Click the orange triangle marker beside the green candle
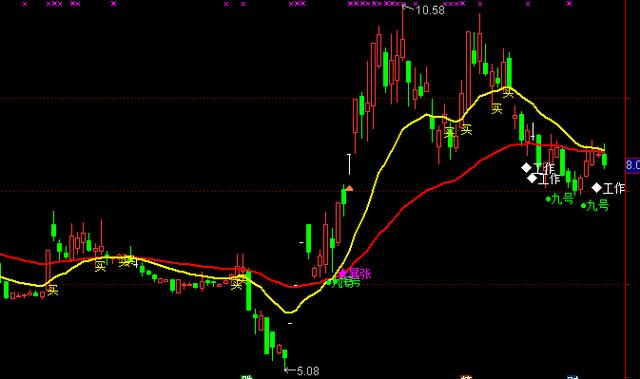This screenshot has width=640, height=379. tap(349, 188)
